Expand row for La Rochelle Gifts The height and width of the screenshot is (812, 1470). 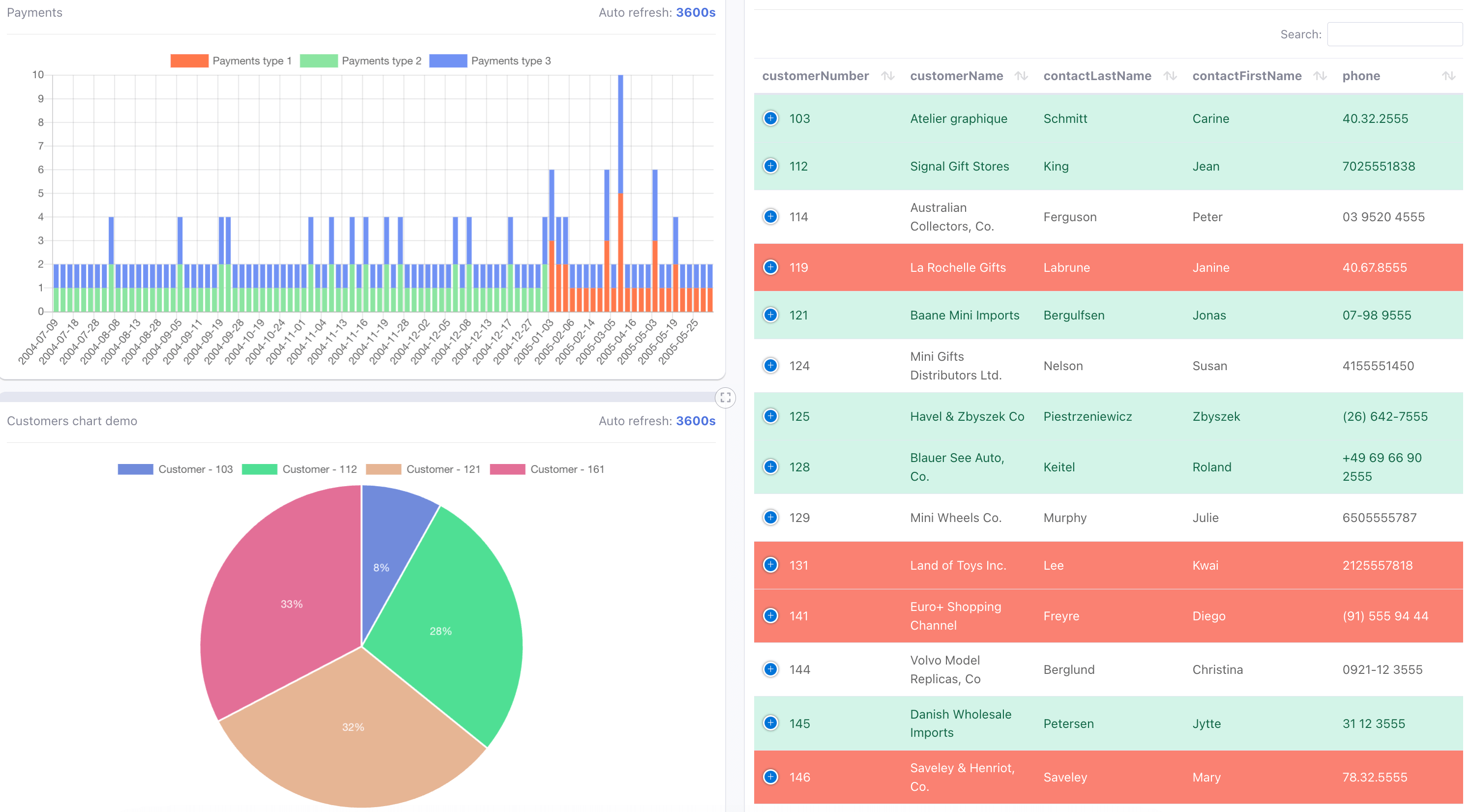click(770, 267)
